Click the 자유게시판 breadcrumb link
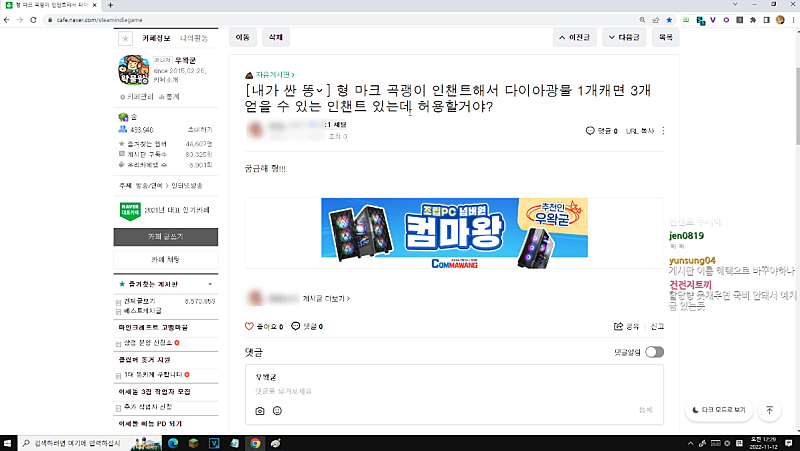 coord(275,74)
